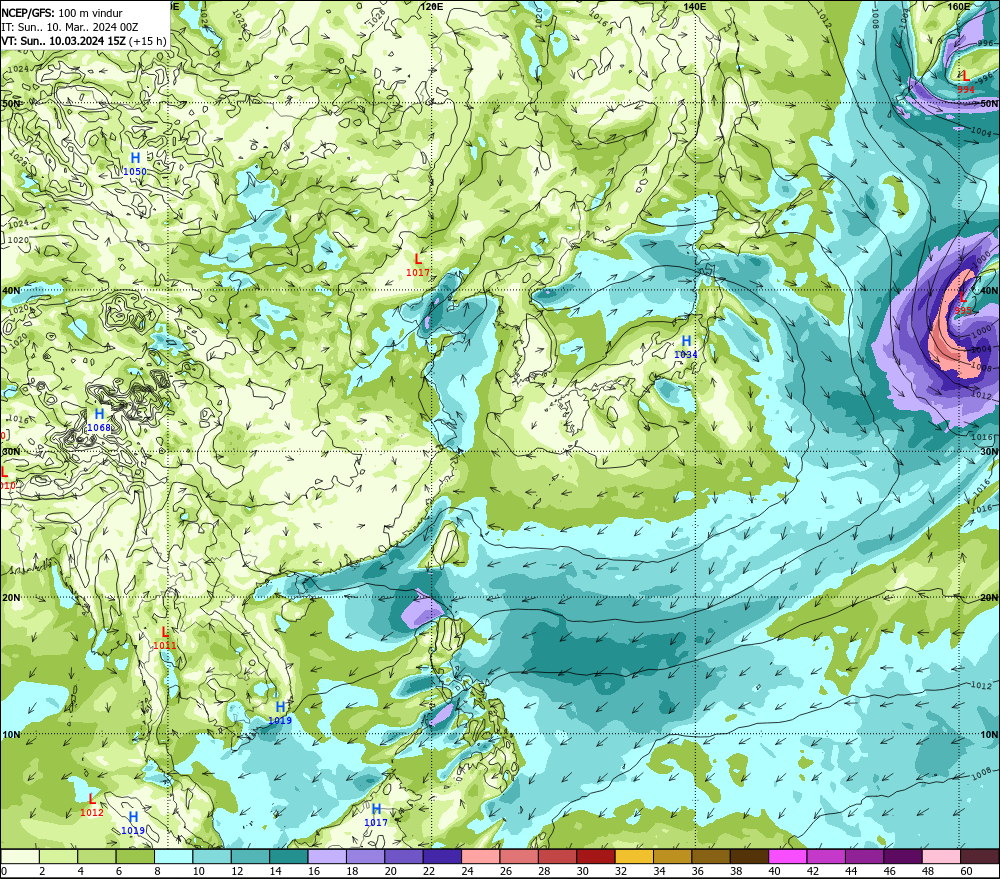Pick the light pink swatch between 48 and 60
This screenshot has height=879, width=1000.
[x=942, y=856]
